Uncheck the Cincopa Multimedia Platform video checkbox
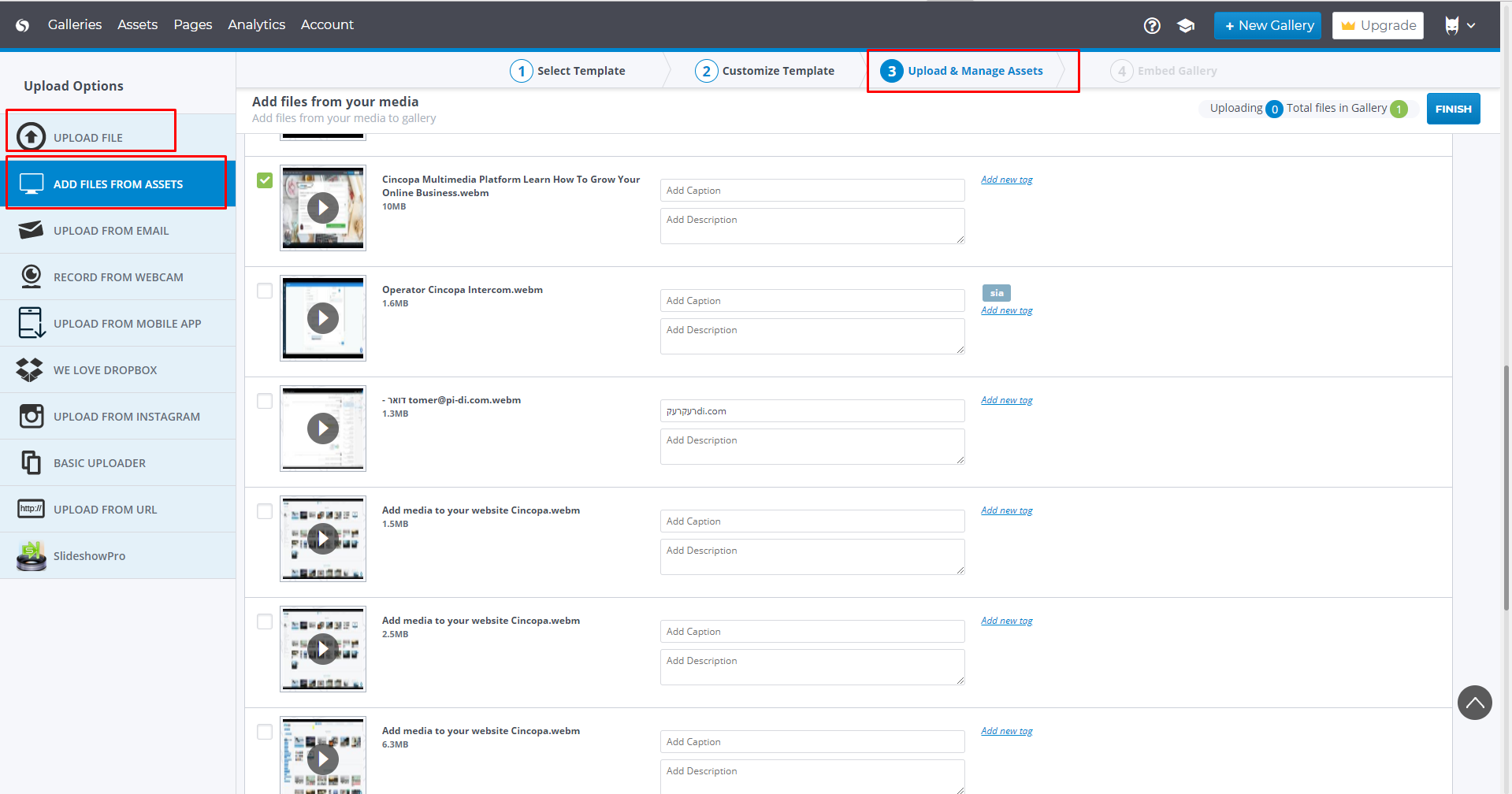 (x=265, y=180)
